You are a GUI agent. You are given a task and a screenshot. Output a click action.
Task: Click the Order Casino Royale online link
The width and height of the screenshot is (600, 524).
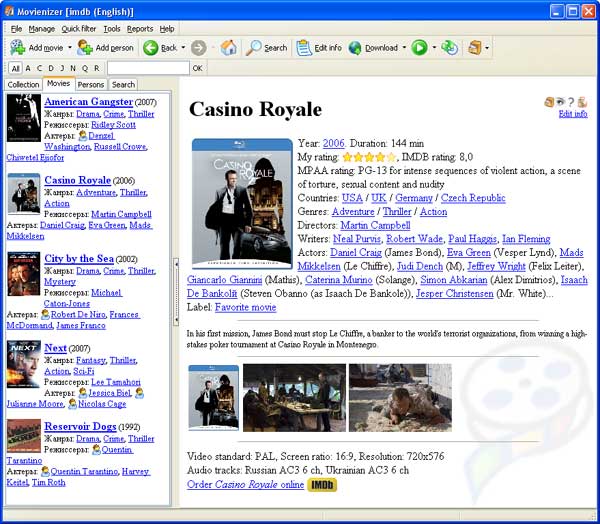pos(245,484)
